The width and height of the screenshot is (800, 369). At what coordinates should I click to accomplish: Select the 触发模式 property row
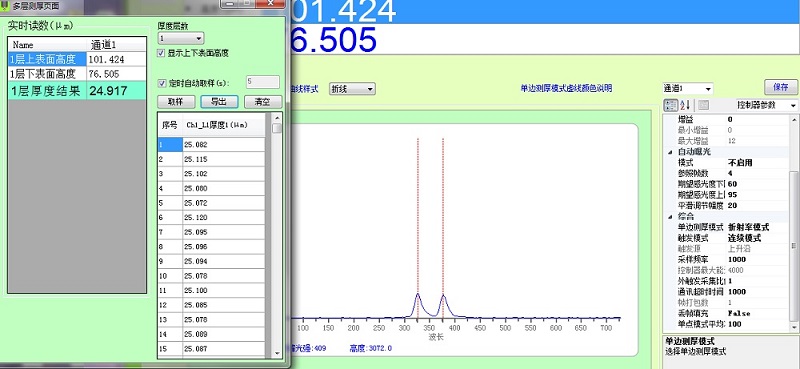pos(726,238)
